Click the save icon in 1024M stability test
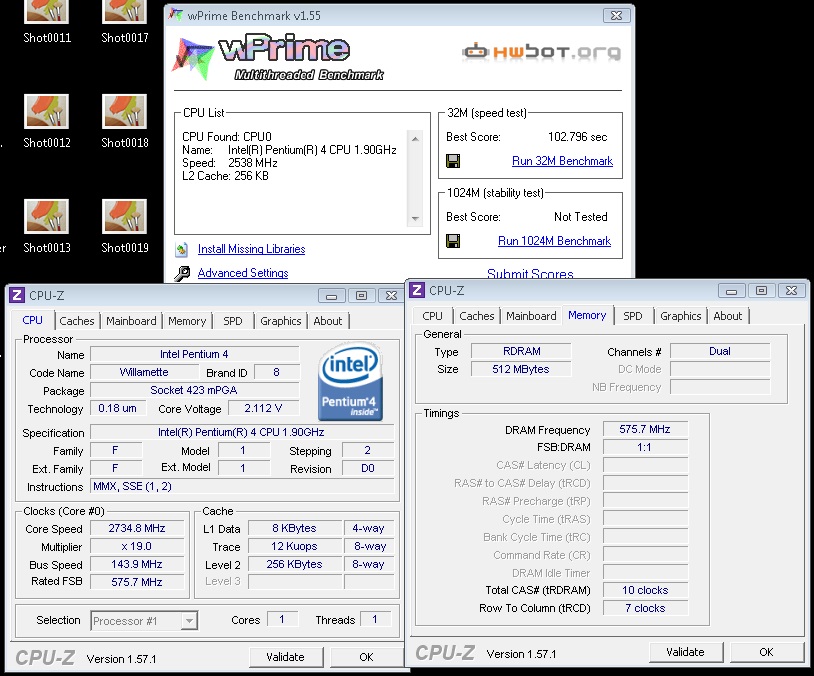Image resolution: width=814 pixels, height=676 pixels. pos(453,241)
